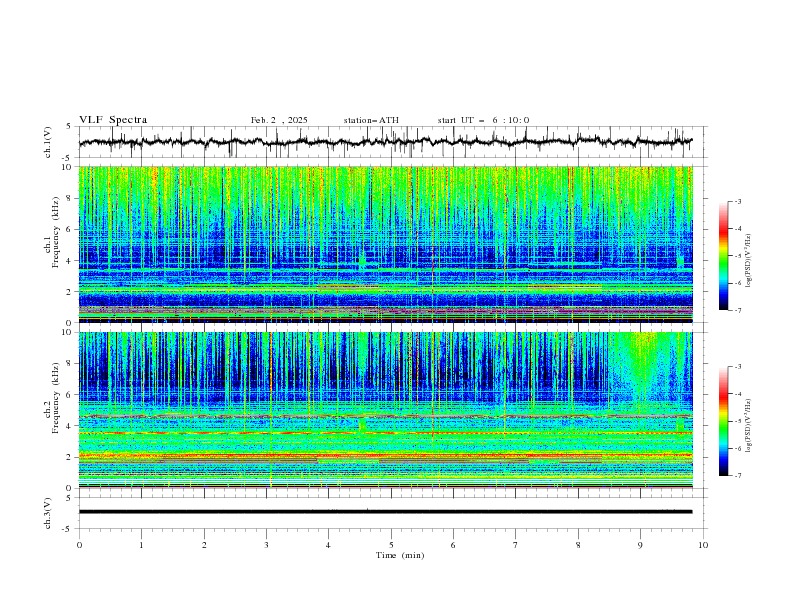Click the "2" kHz tick of ch.1 spectrogram
The height and width of the screenshot is (612, 792).
[x=71, y=291]
